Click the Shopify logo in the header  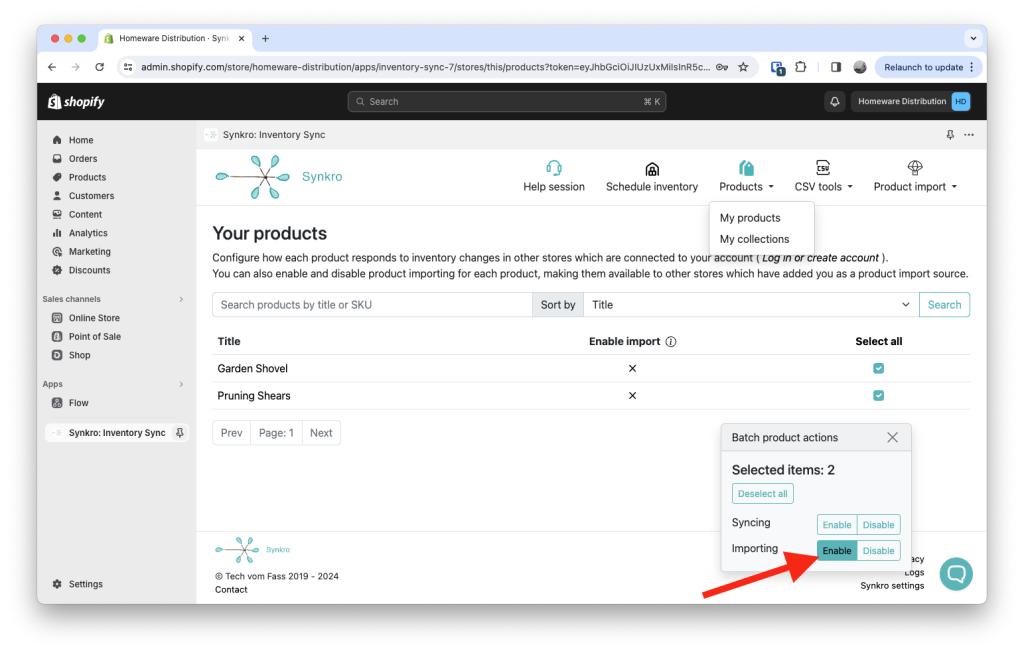(x=76, y=101)
